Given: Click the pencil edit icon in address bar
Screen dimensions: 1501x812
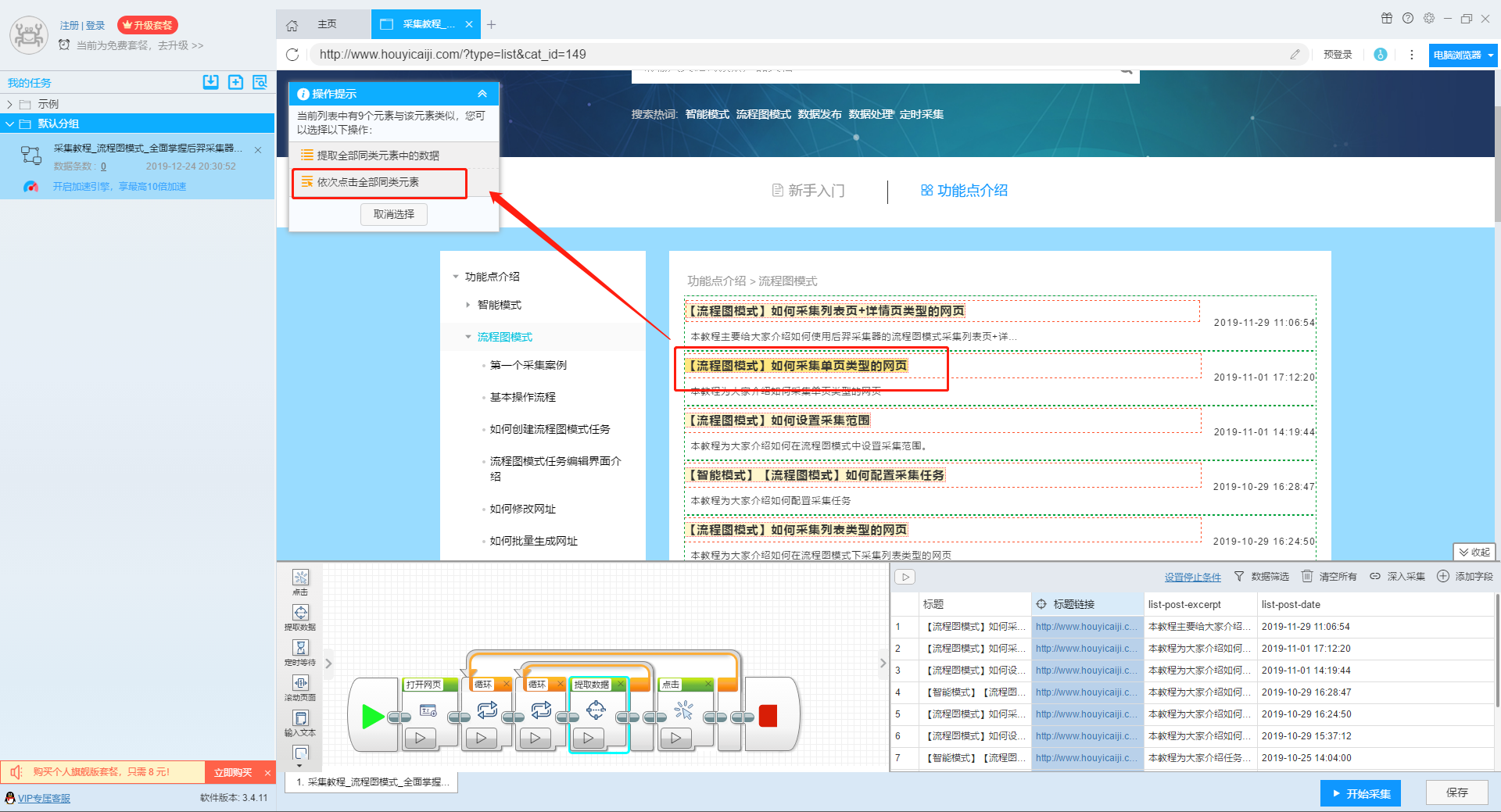Looking at the screenshot, I should click(1295, 55).
